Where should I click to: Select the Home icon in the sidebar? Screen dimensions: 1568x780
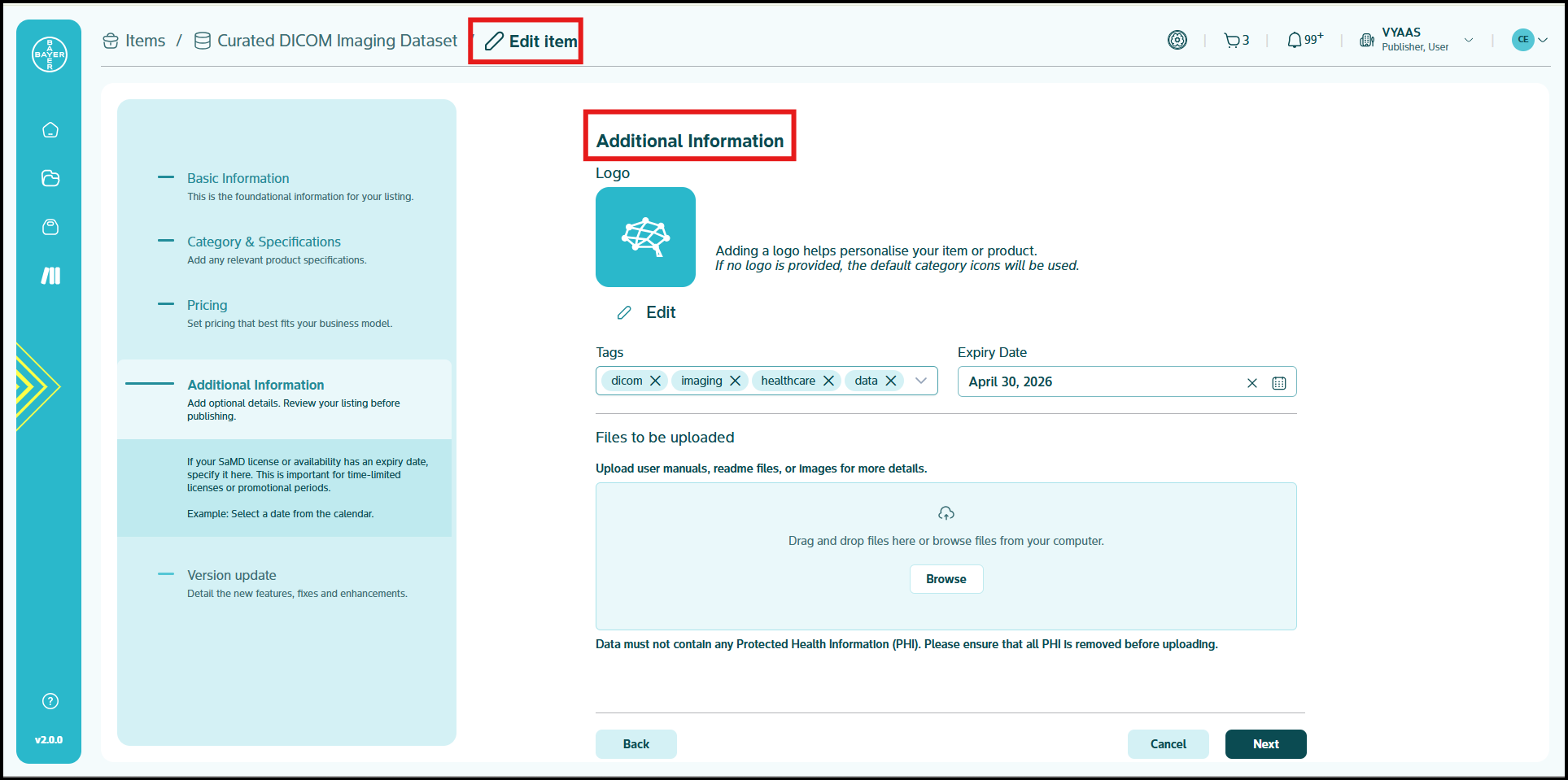(x=50, y=129)
